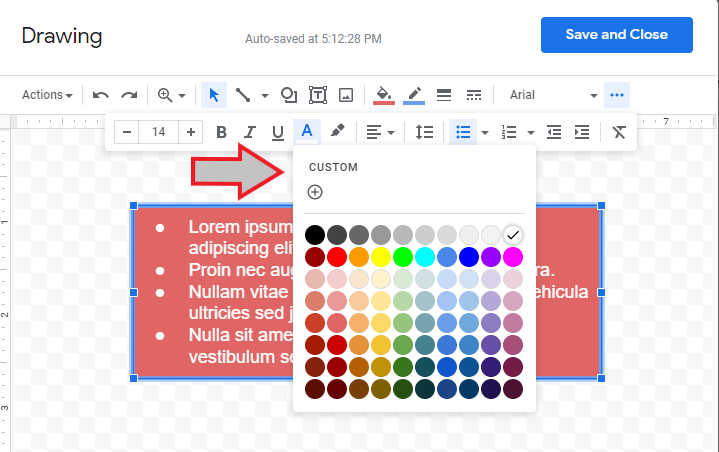Open the Border dash icon

click(x=474, y=95)
